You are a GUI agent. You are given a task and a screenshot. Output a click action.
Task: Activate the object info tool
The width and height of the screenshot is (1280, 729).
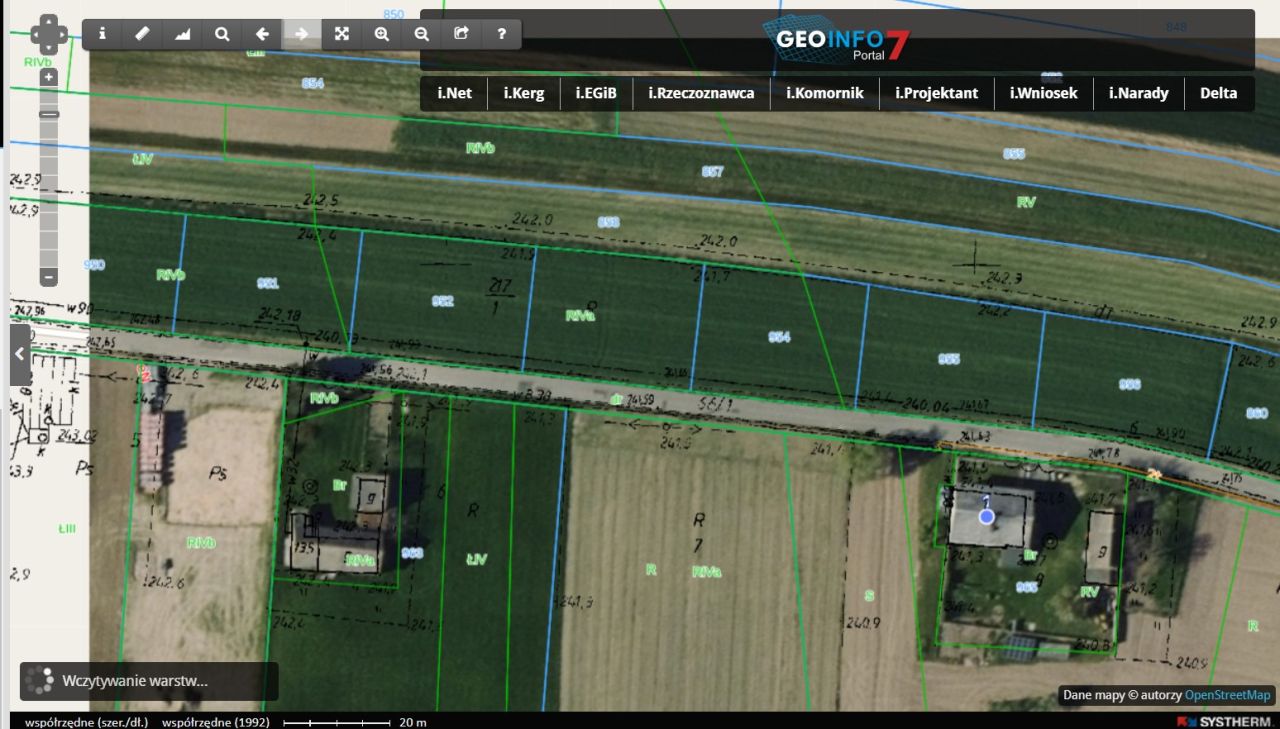click(102, 34)
